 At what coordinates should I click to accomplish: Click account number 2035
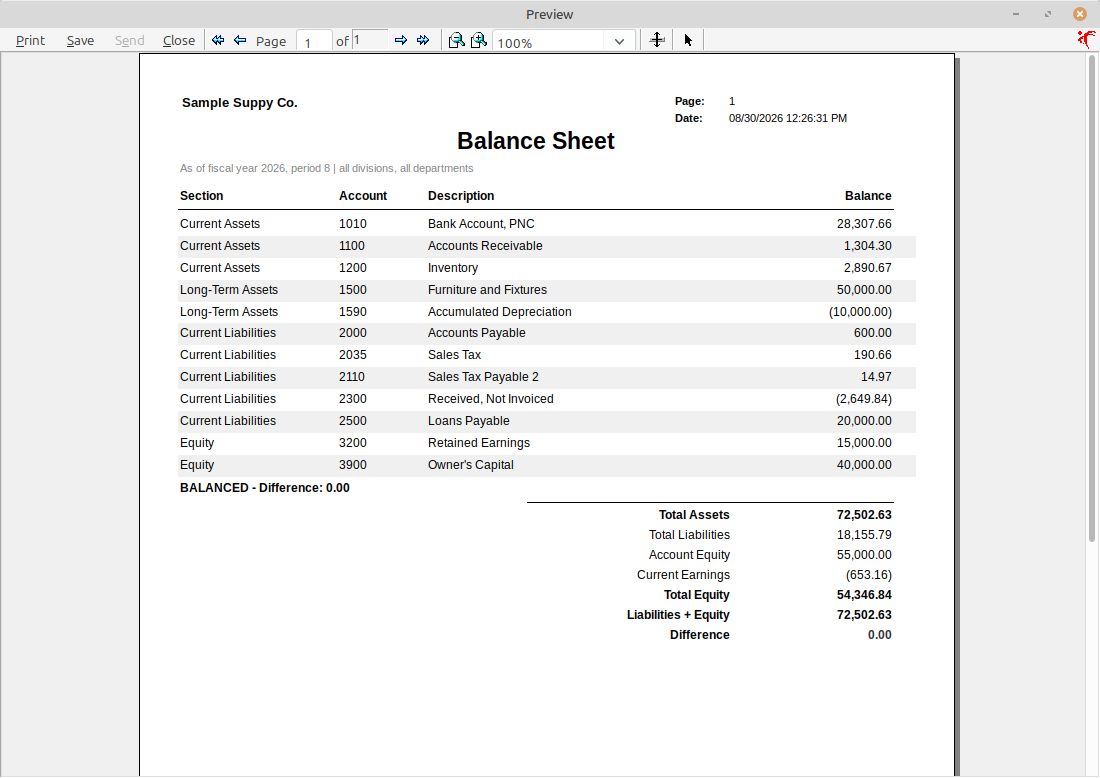pos(353,355)
